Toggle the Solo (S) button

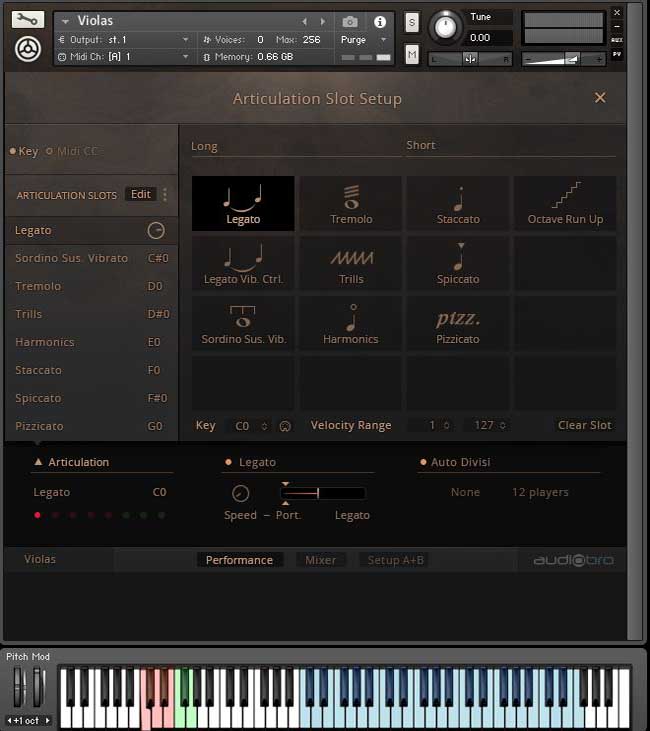pos(412,22)
